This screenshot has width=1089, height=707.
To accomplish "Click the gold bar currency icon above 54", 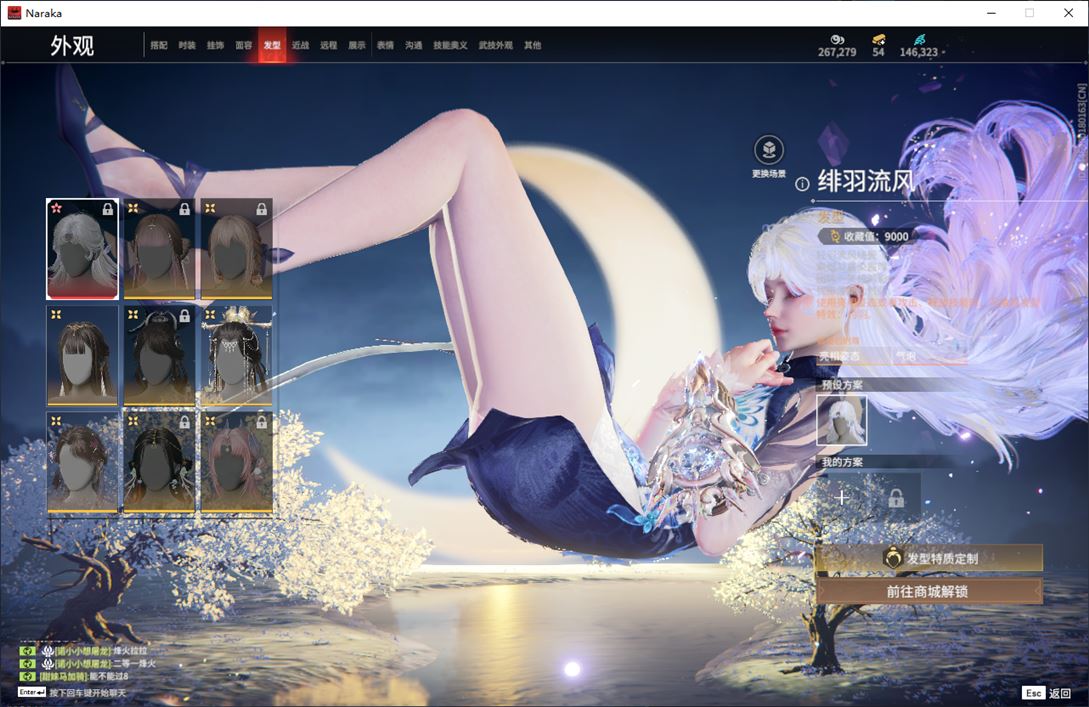I will [879, 40].
